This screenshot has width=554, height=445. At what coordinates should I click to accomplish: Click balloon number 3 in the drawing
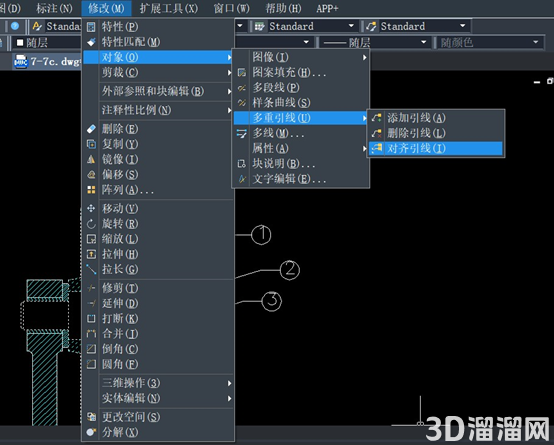pos(271,301)
